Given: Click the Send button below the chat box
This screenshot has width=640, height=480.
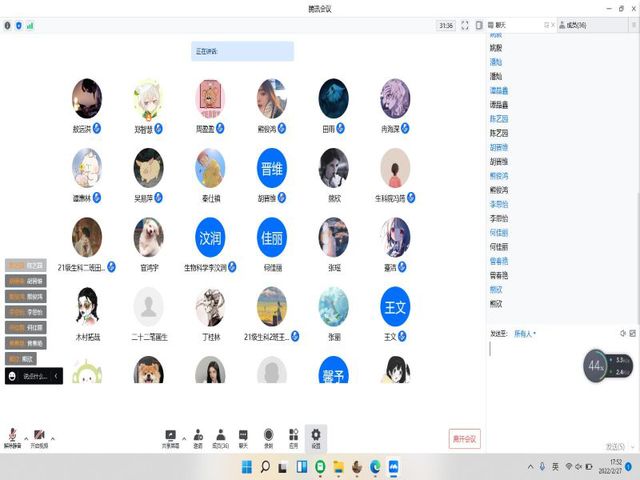Looking at the screenshot, I should 614,446.
